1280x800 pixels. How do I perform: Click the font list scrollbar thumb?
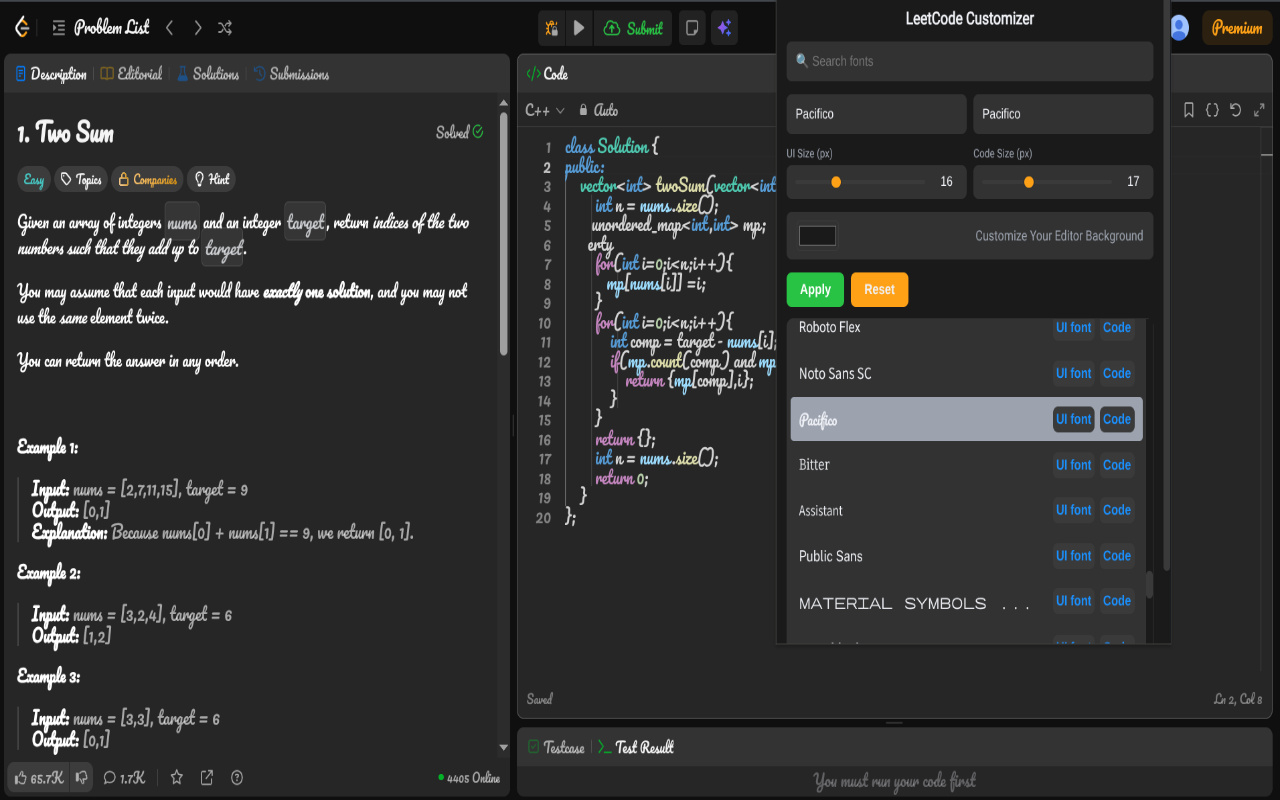[x=1149, y=585]
